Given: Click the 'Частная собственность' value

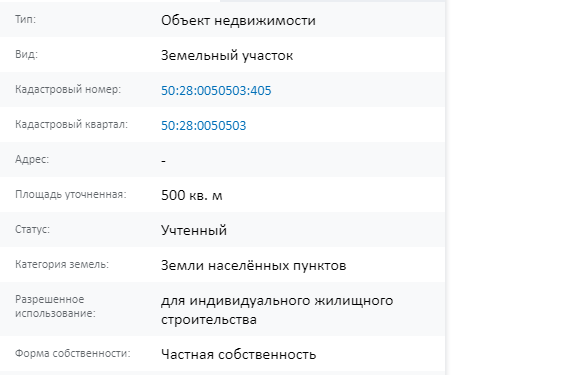Looking at the screenshot, I should [239, 354].
